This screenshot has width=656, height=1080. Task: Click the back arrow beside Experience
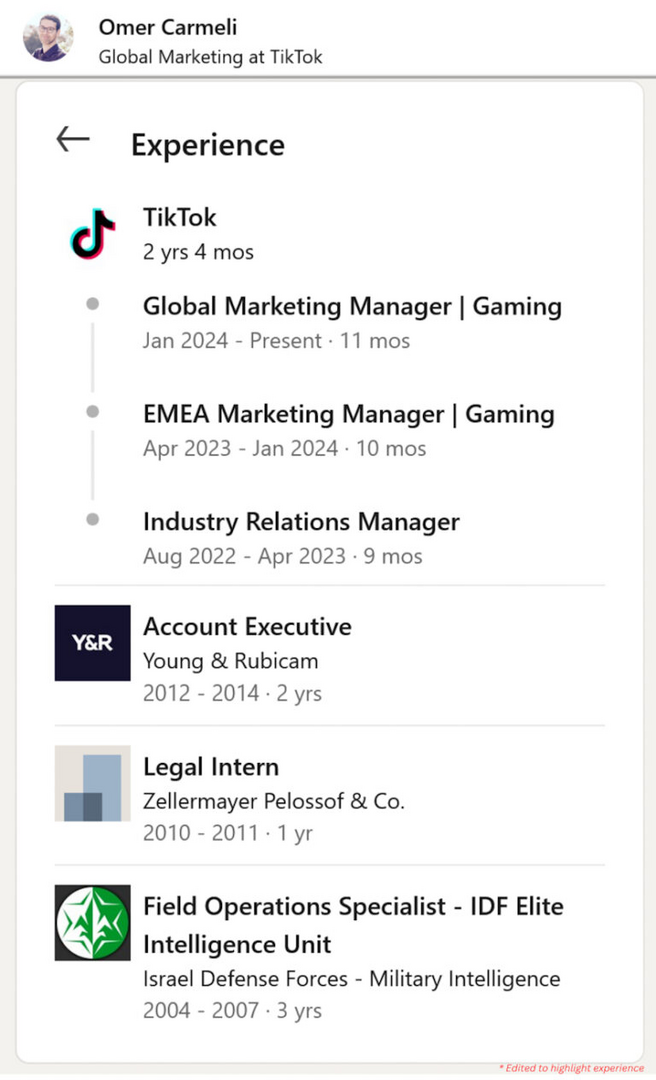point(73,139)
